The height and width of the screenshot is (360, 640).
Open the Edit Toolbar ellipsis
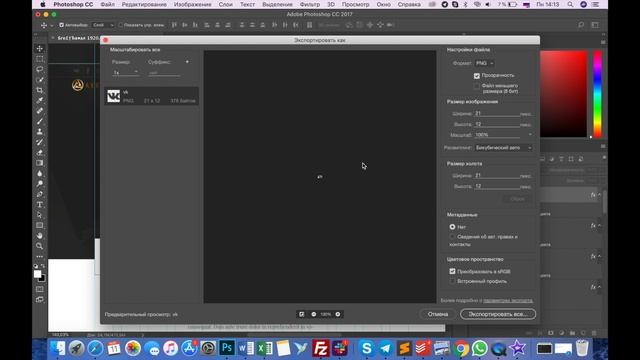point(40,257)
